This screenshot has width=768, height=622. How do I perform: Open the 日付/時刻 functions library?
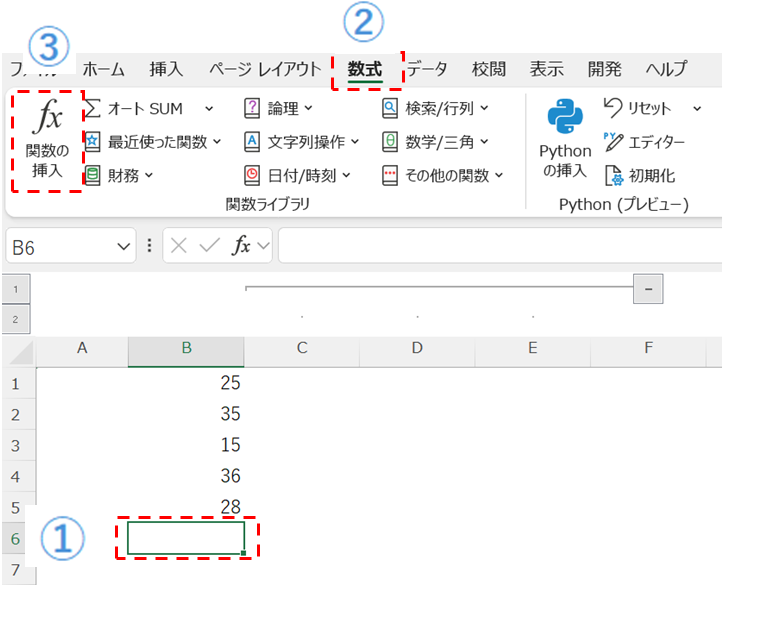pos(298,176)
